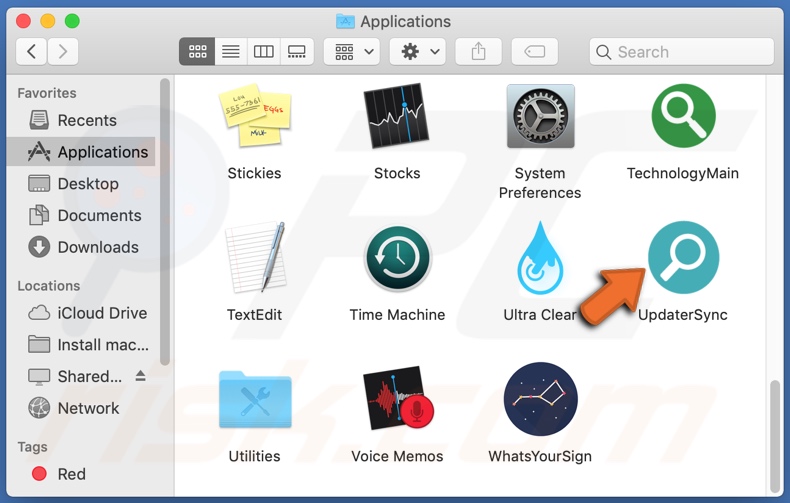The height and width of the screenshot is (503, 790).
Task: Switch to icon view
Action: [x=197, y=51]
